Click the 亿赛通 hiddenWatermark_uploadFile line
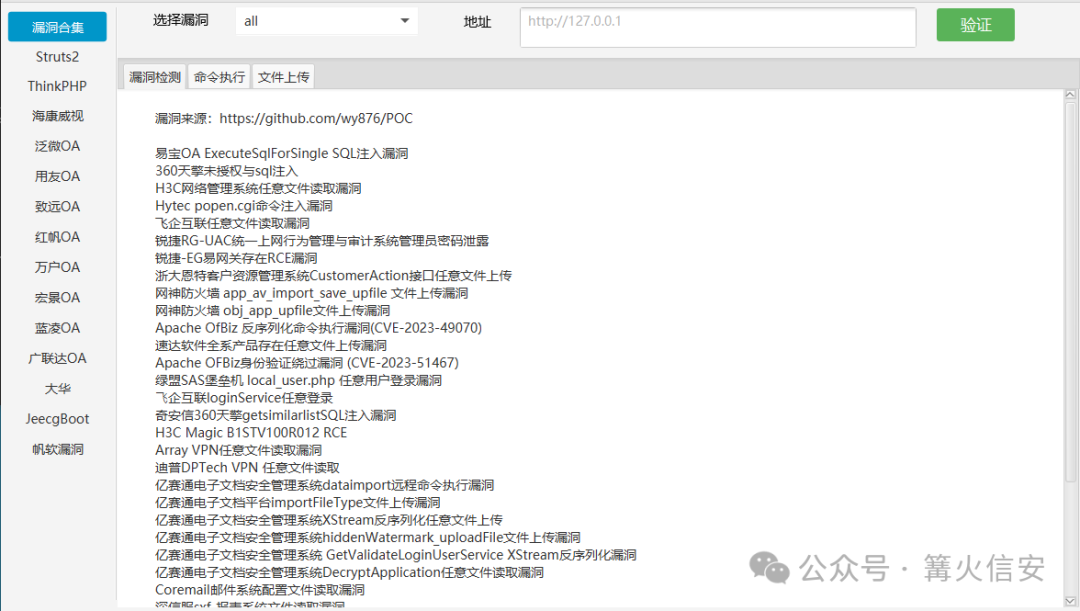 click(368, 537)
